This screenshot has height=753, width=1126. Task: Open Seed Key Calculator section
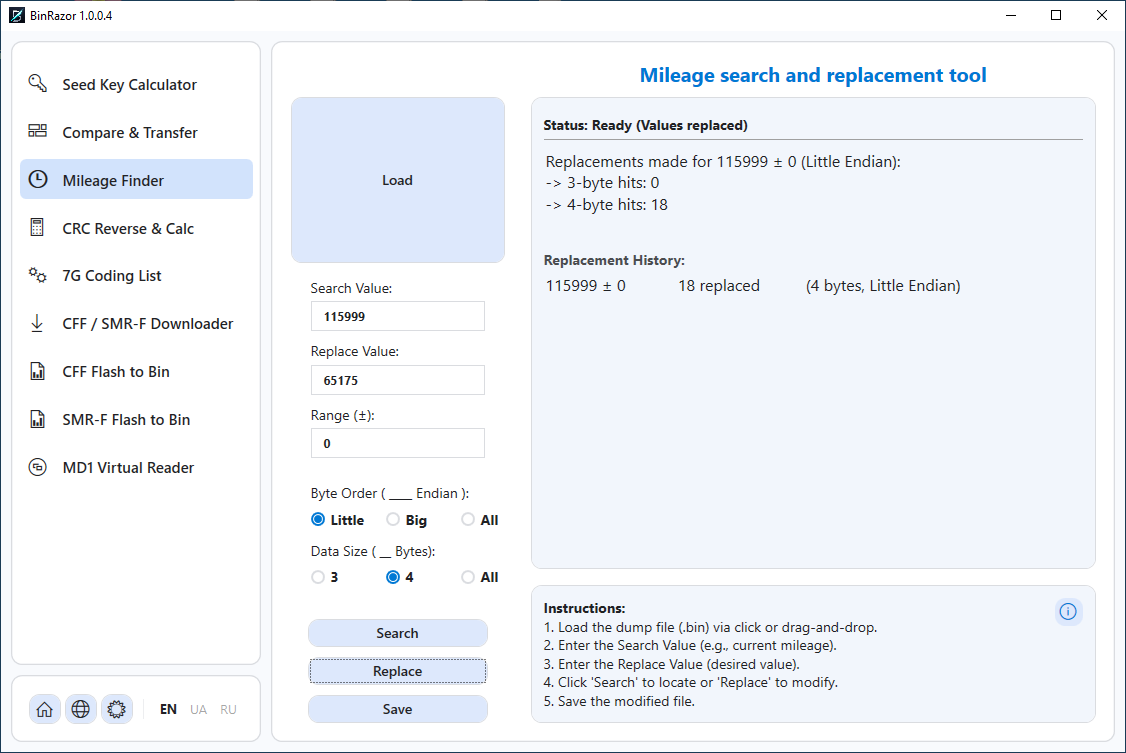click(136, 84)
